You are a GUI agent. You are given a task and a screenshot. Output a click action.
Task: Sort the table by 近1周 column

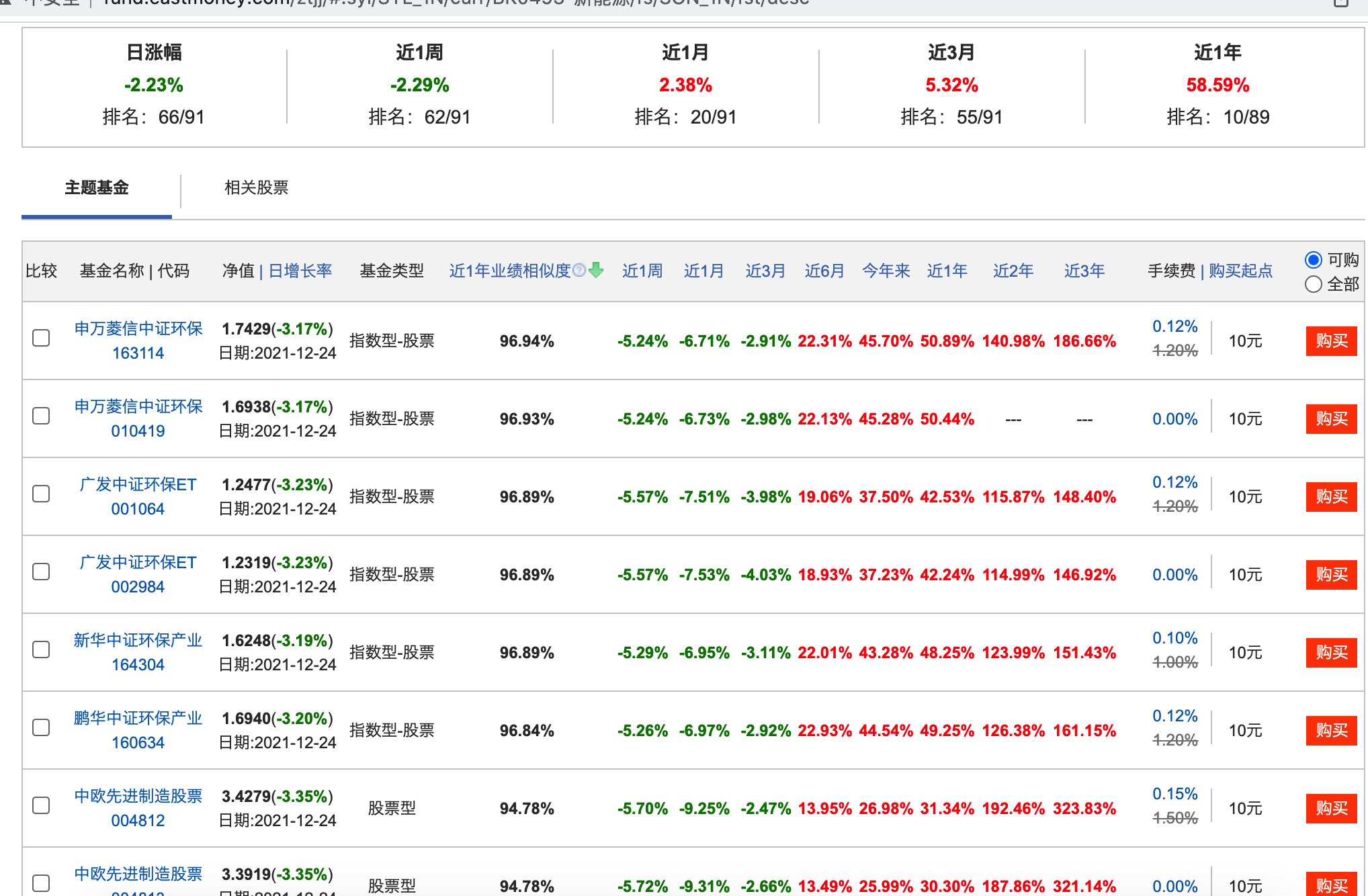click(642, 271)
